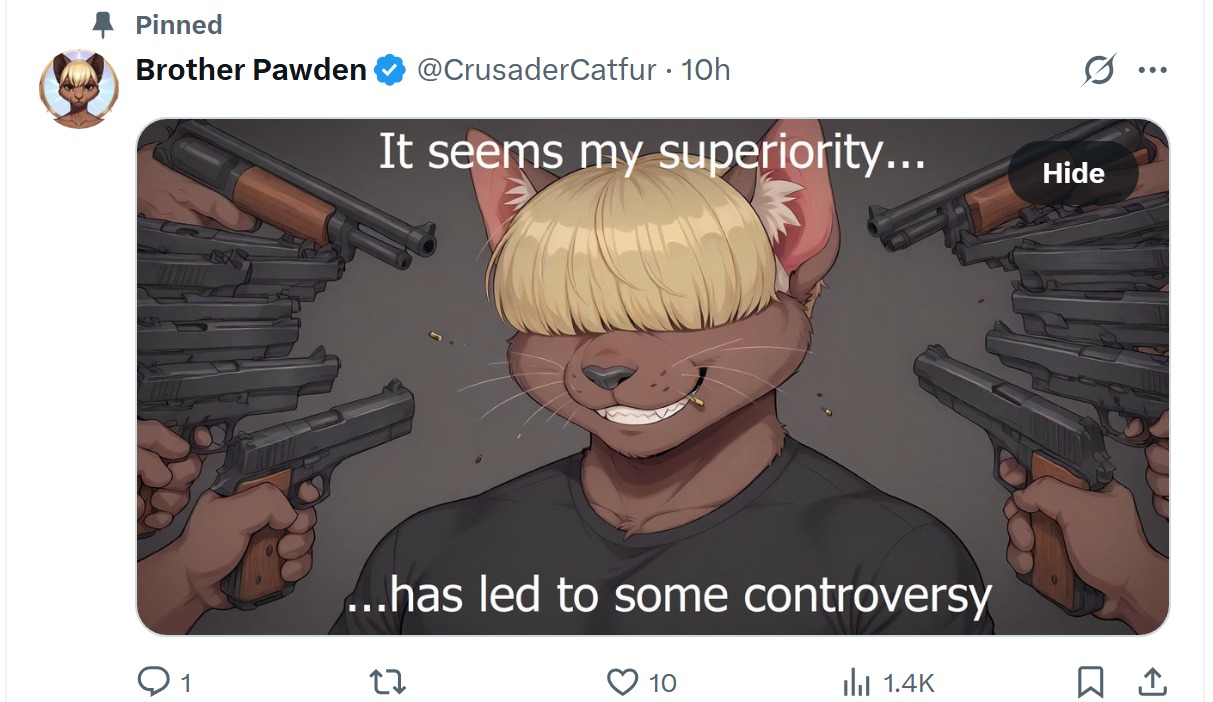1213x702 pixels.
Task: Click the Grok explain-post icon
Action: point(1099,70)
